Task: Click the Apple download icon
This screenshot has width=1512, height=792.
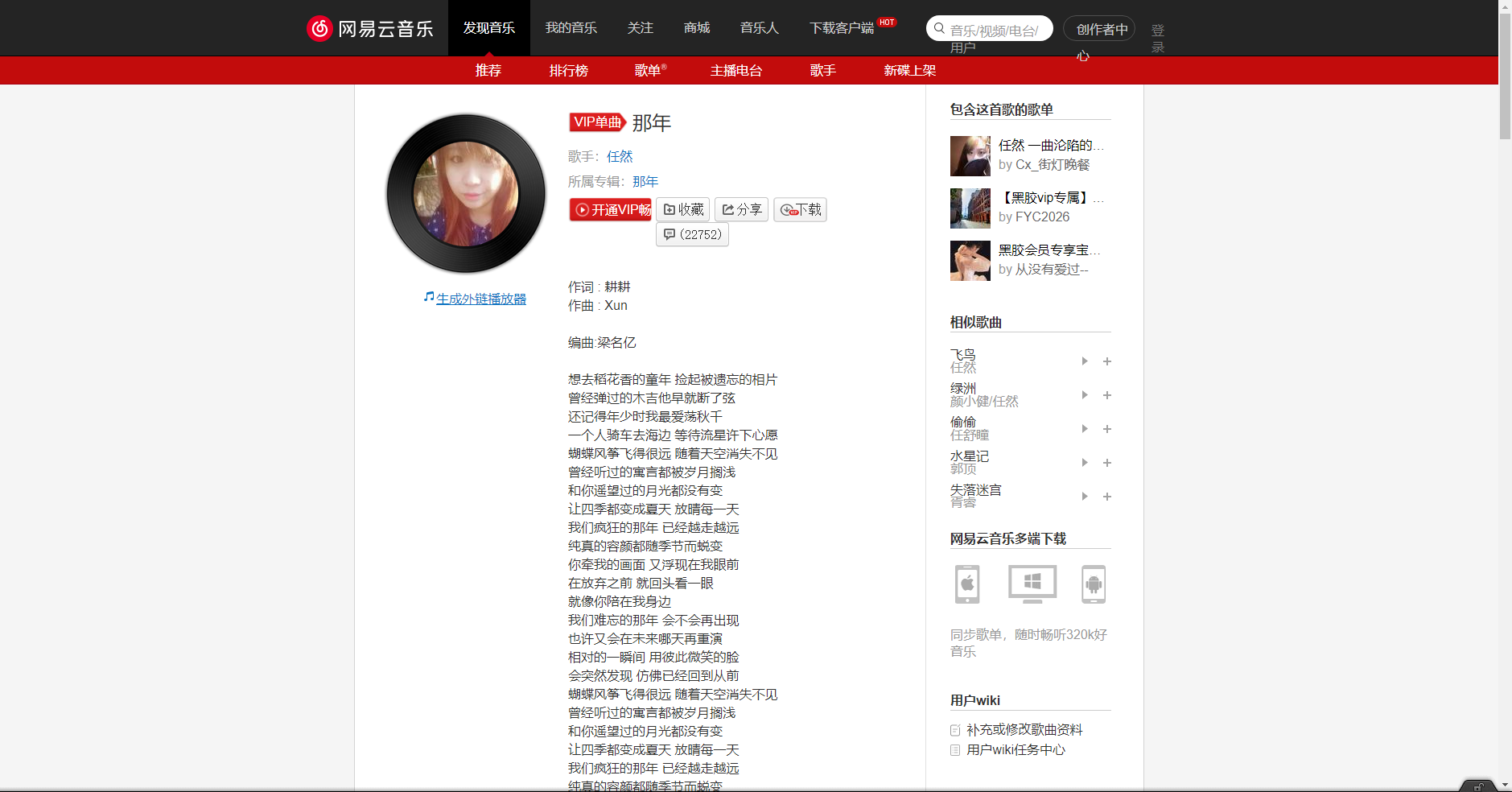Action: coord(966,584)
